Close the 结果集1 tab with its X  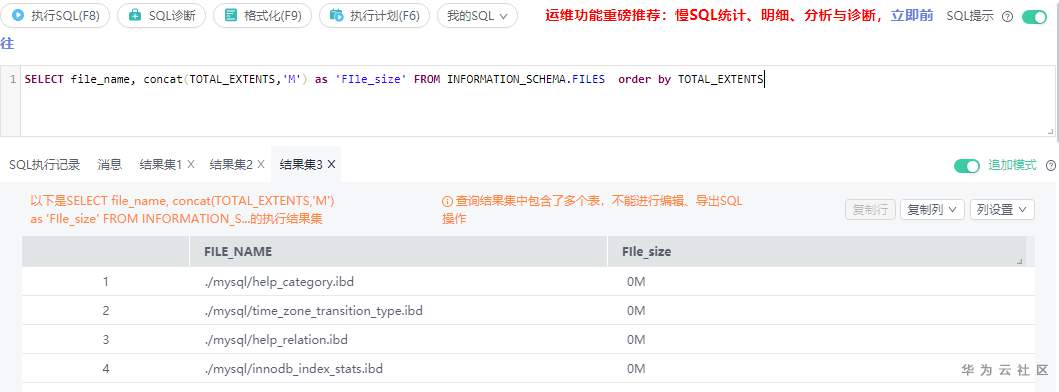tap(191, 164)
